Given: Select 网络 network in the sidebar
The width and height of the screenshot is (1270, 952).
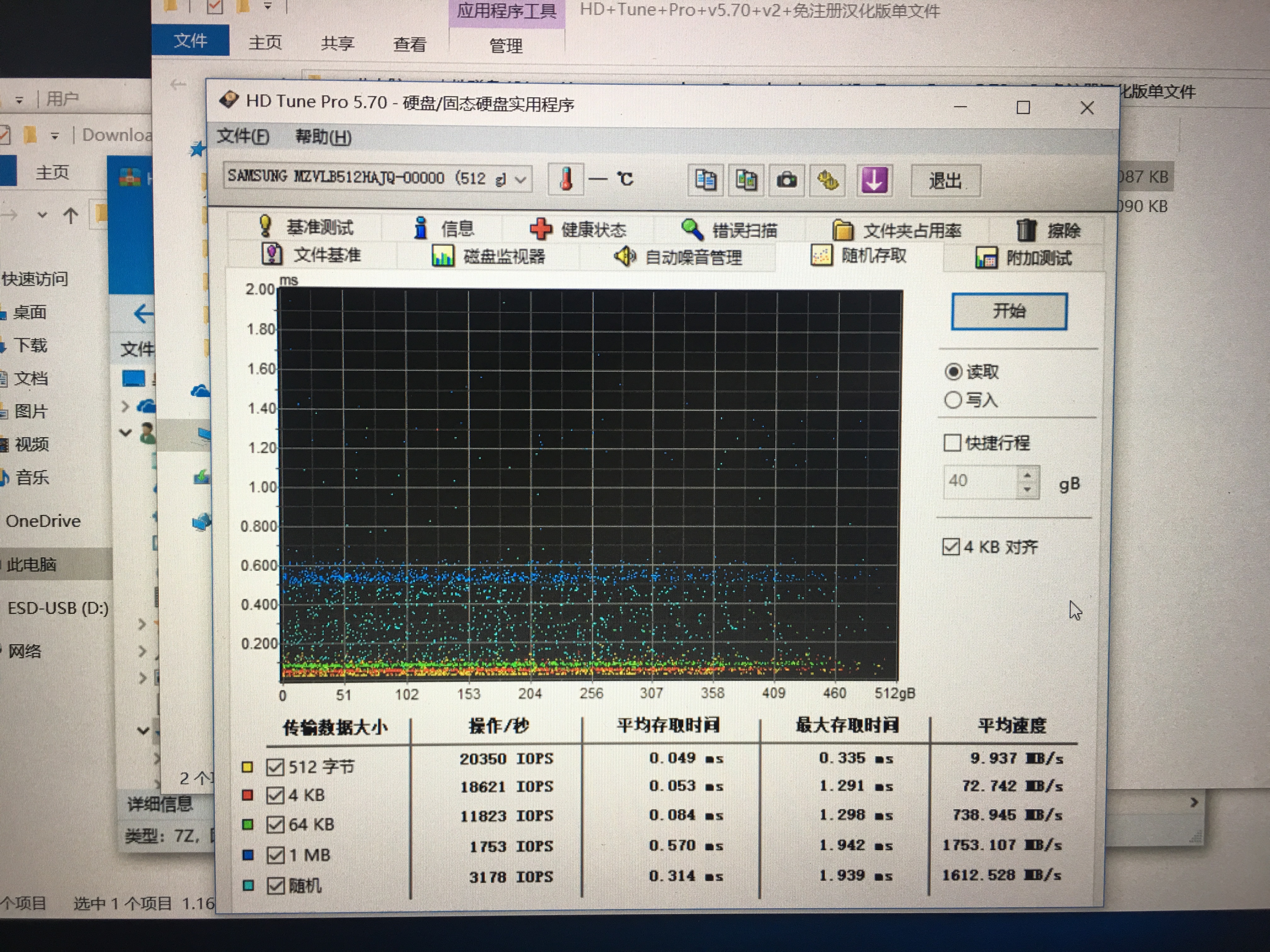Looking at the screenshot, I should click(24, 651).
